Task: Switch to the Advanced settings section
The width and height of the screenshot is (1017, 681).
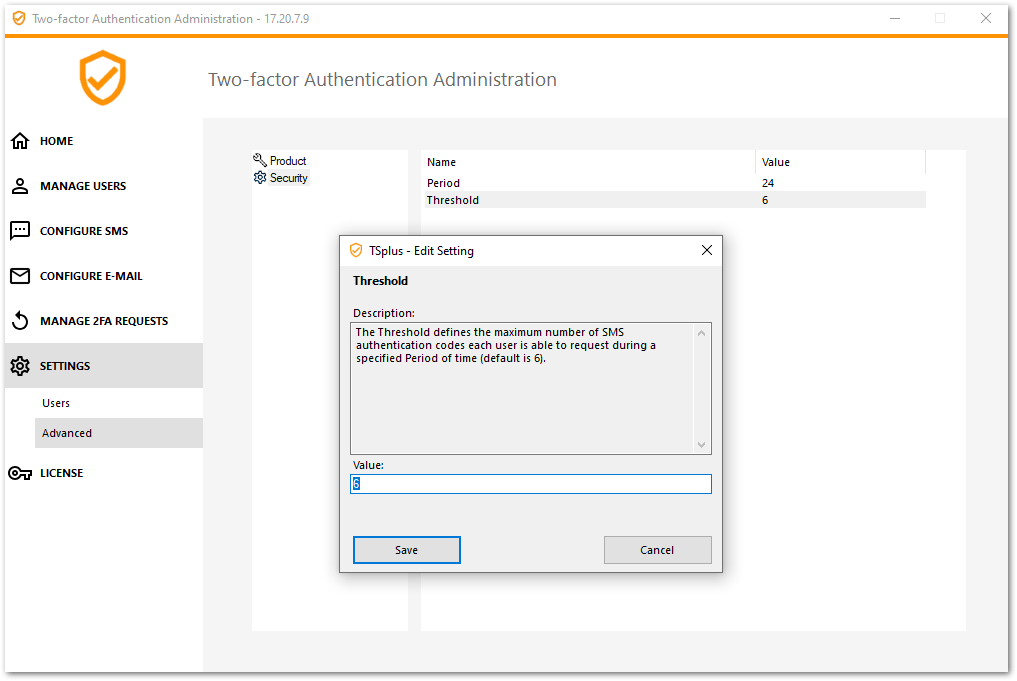Action: 67,433
